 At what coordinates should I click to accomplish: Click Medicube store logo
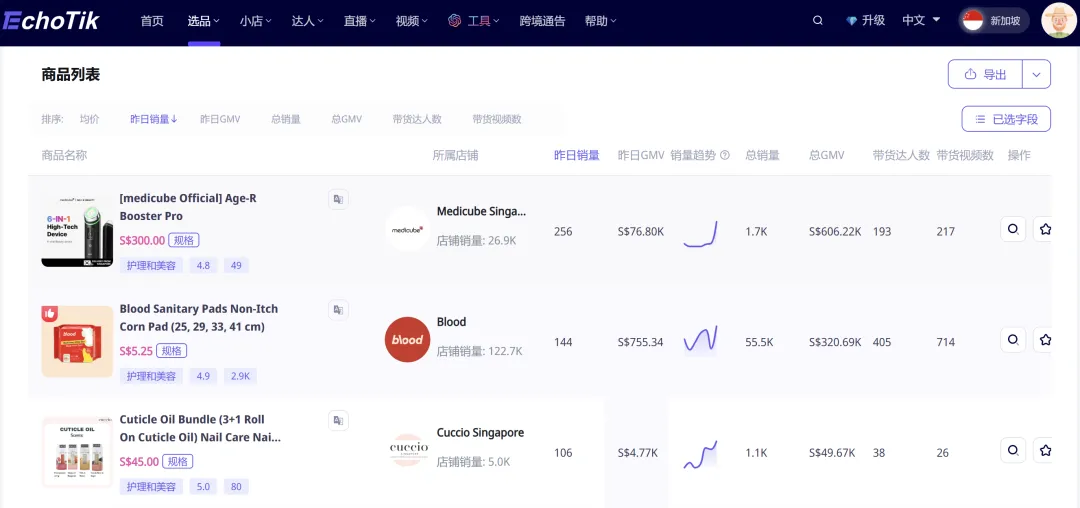(x=408, y=229)
